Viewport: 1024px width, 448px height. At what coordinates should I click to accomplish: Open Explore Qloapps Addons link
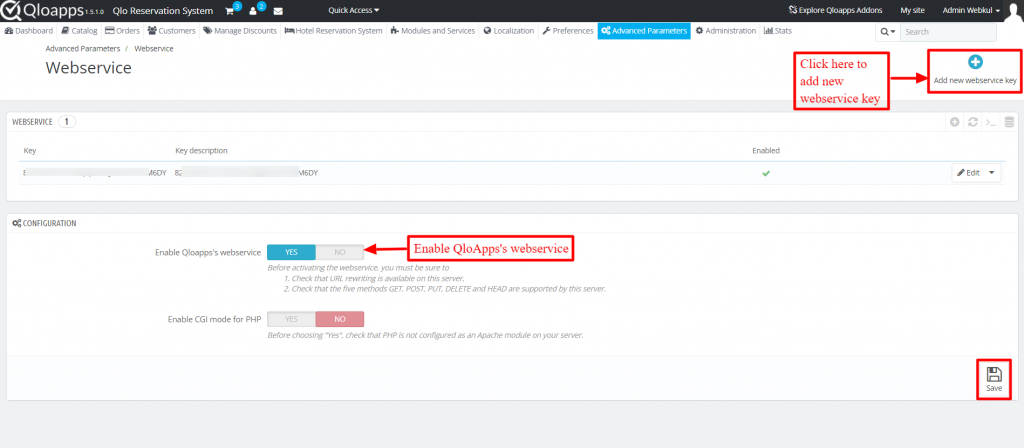coord(835,10)
